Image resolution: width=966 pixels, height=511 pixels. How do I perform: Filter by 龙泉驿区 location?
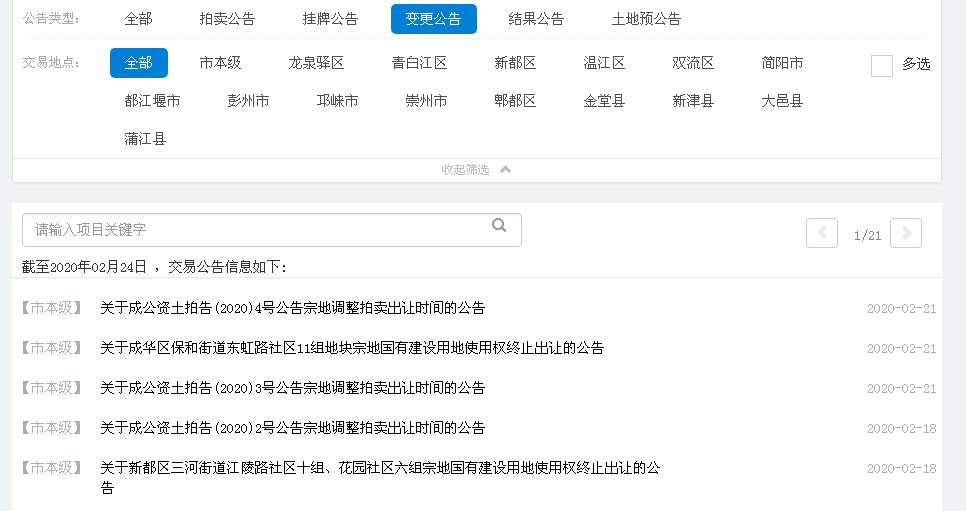pyautogui.click(x=316, y=63)
